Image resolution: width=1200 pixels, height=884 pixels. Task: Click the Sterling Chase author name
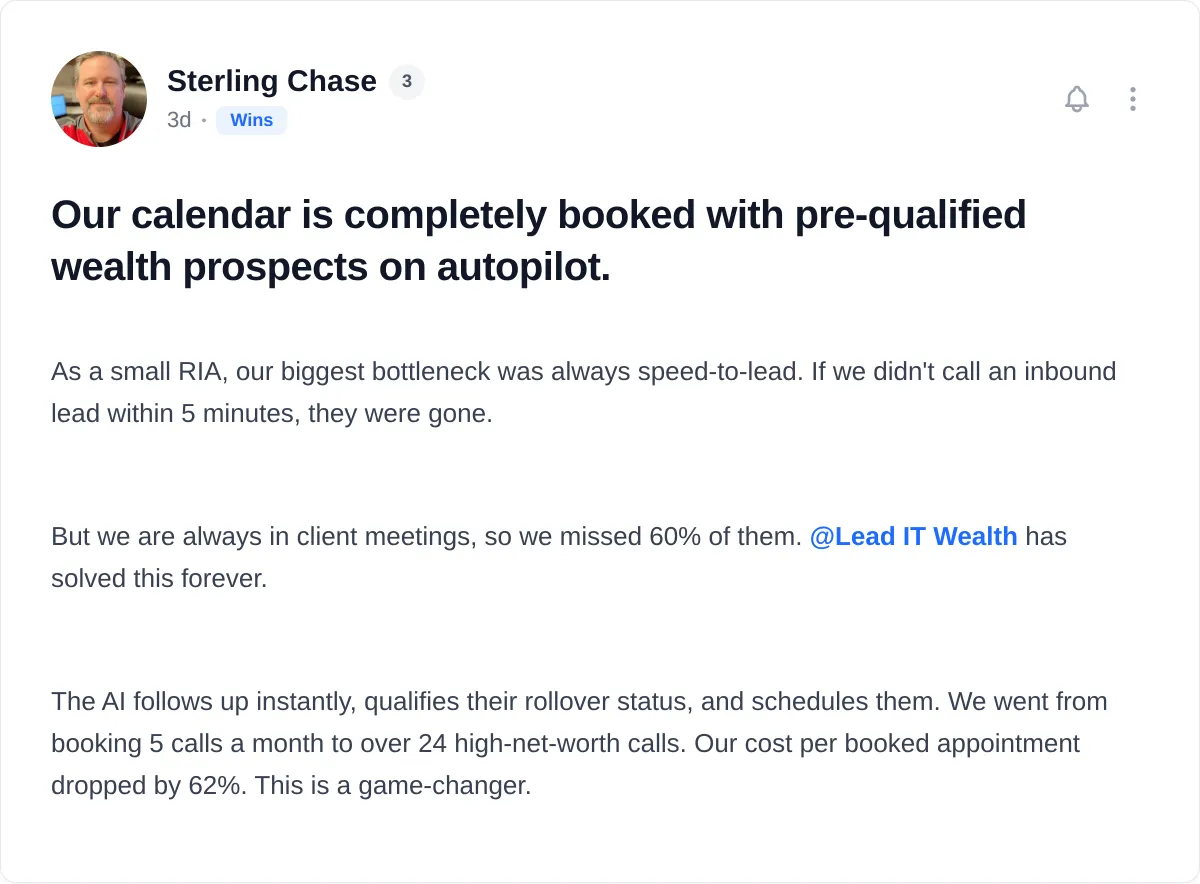pos(272,81)
